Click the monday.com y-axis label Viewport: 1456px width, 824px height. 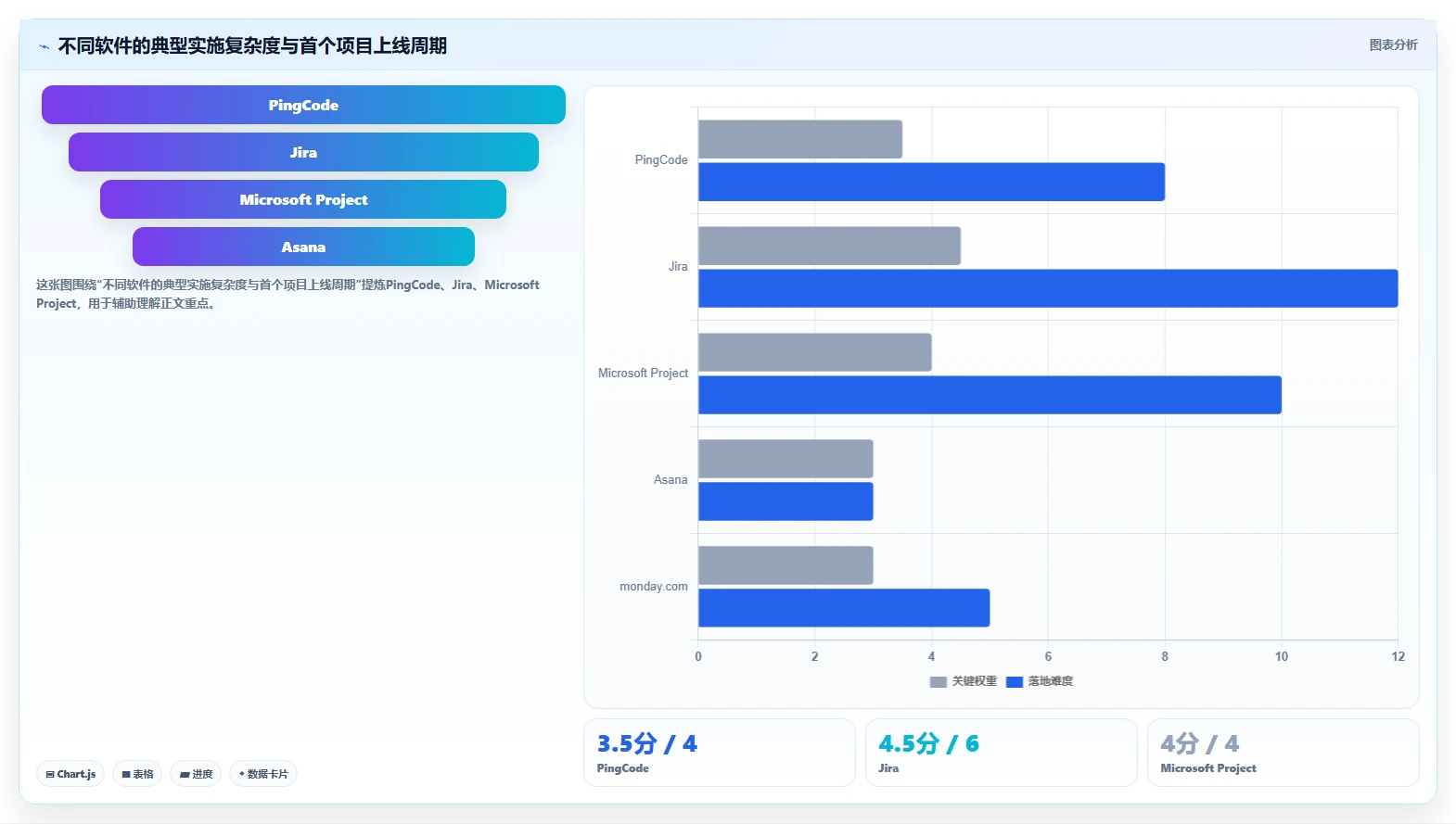(x=654, y=587)
